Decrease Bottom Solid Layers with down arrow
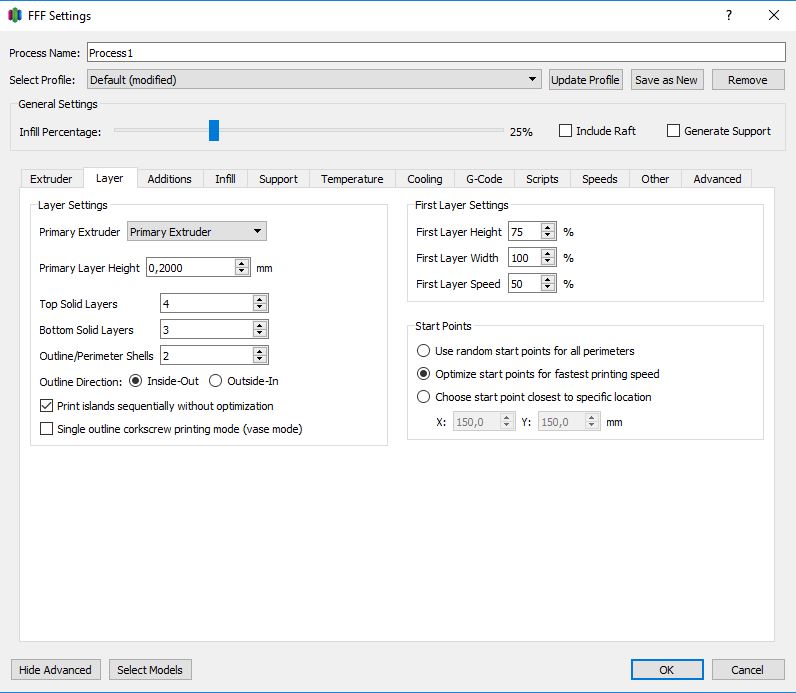 pyautogui.click(x=259, y=334)
